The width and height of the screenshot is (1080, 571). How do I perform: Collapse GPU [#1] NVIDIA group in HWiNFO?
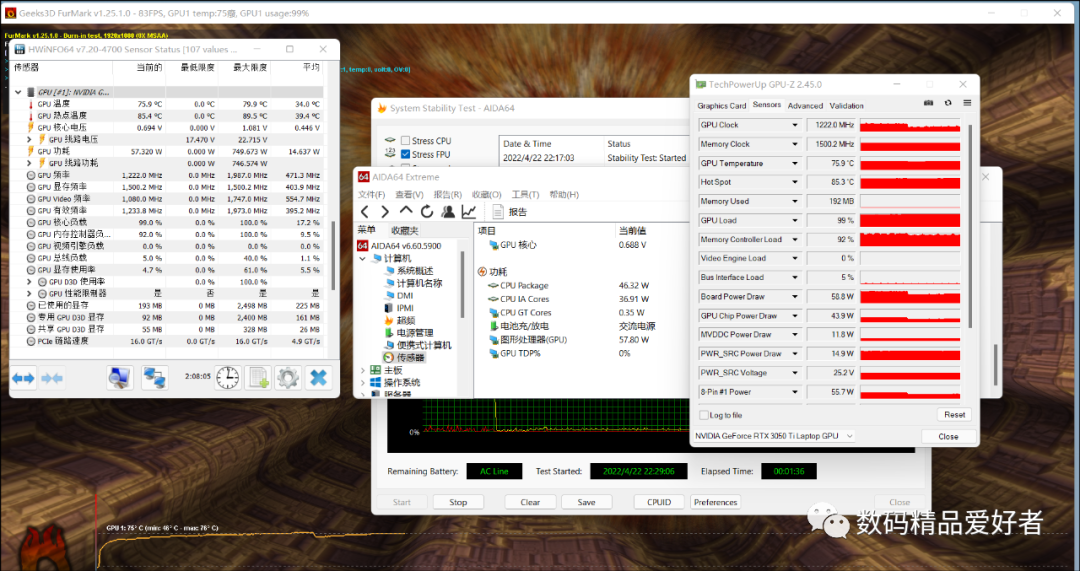(x=19, y=92)
